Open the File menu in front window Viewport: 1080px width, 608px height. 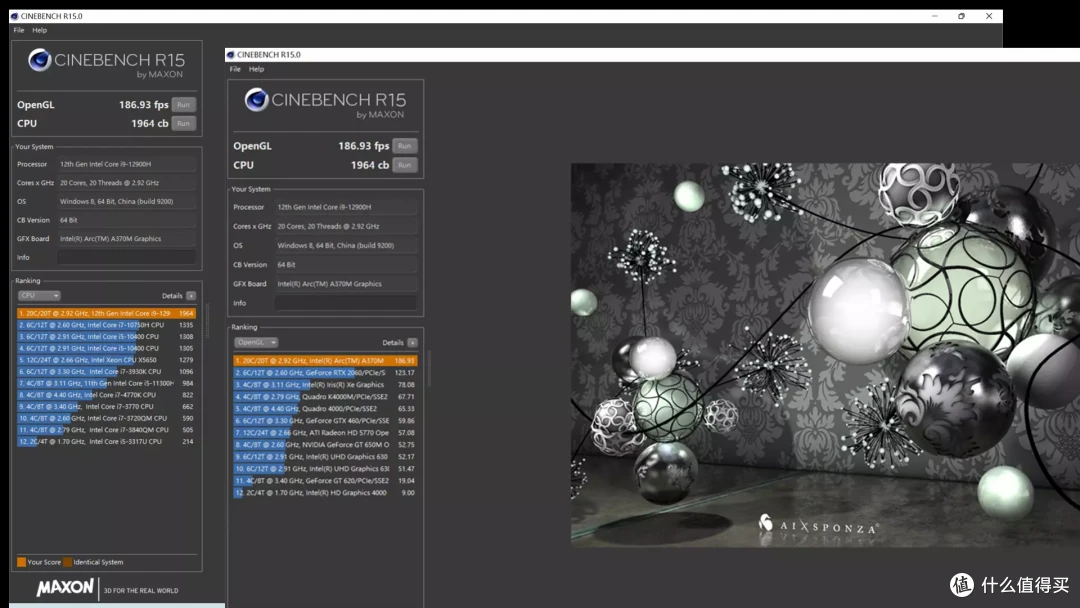coord(235,69)
